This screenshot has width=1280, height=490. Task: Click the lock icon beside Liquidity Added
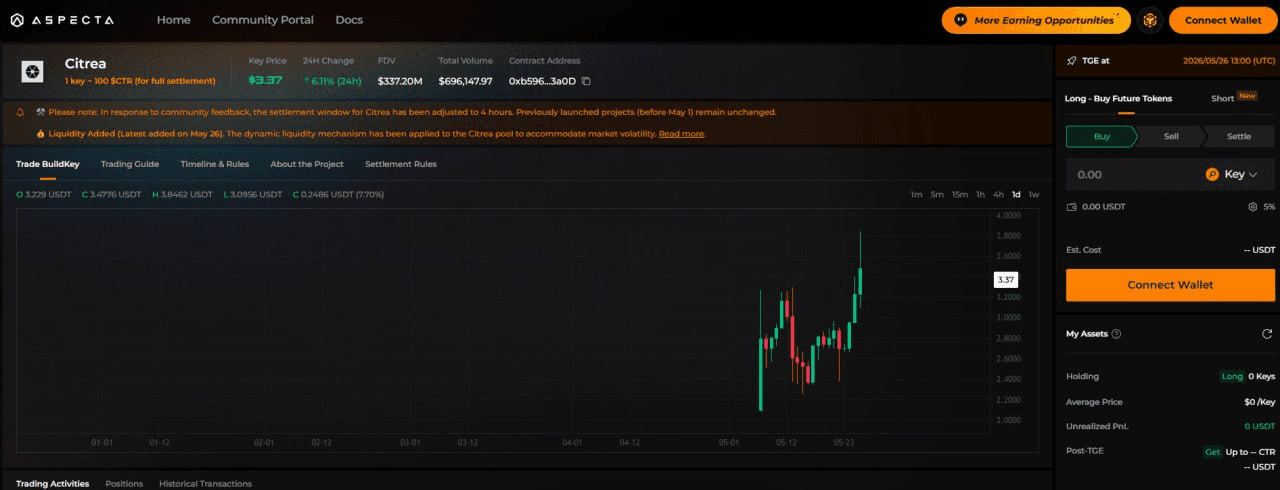click(40, 133)
